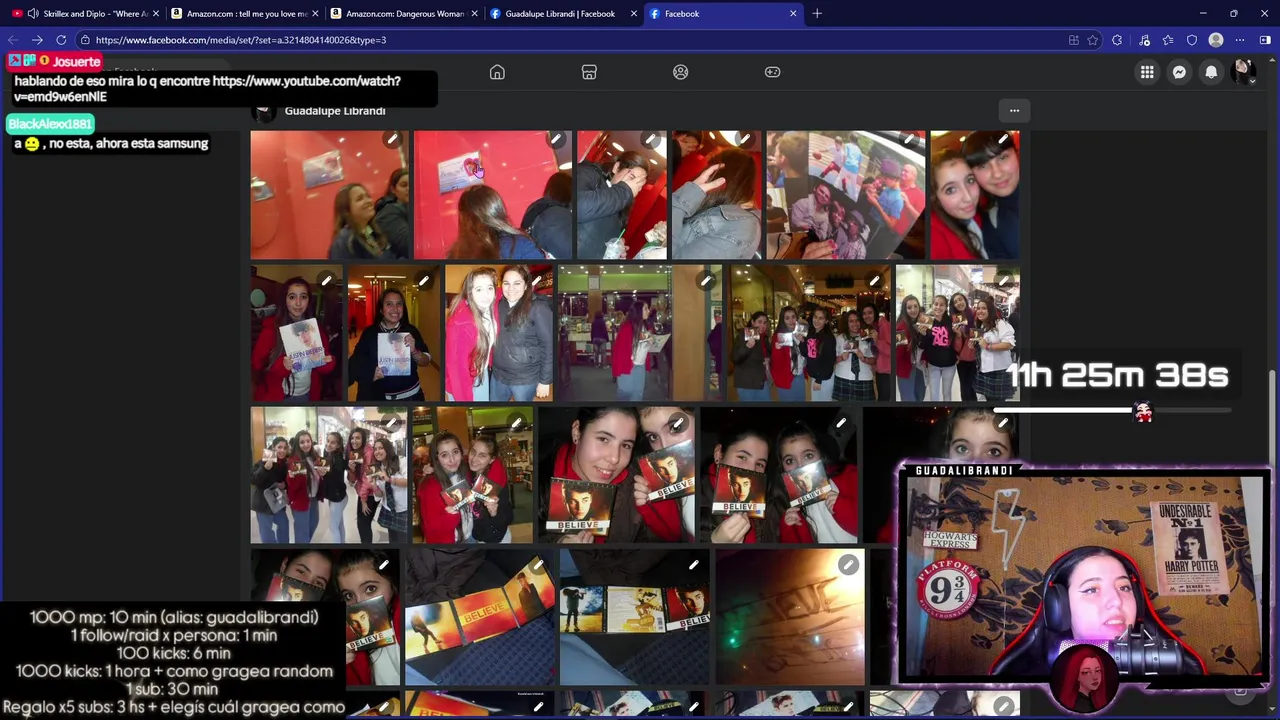This screenshot has height=720, width=1280.
Task: Switch to Amazon tell me you love me tab
Action: [x=244, y=14]
